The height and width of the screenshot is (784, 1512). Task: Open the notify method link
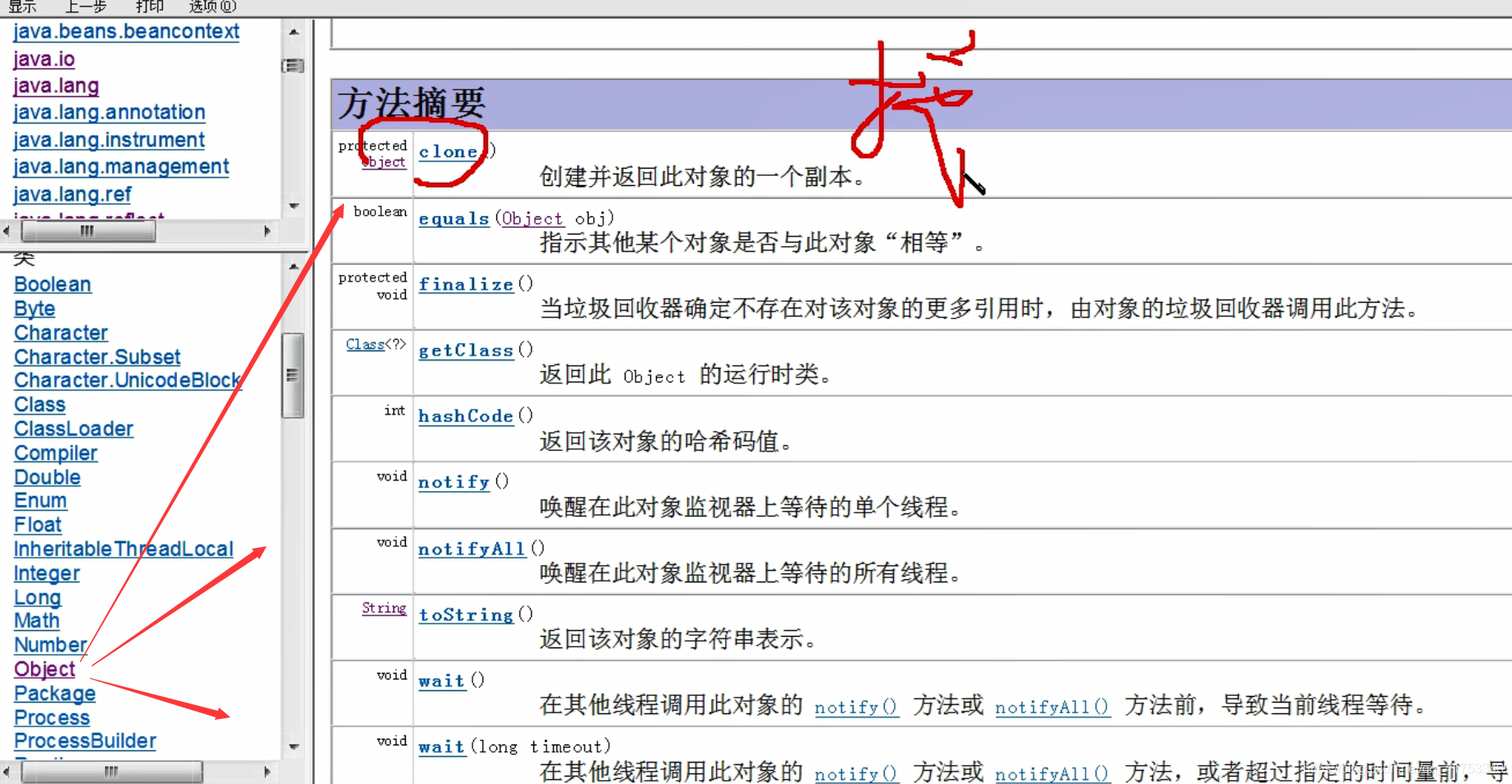tap(454, 482)
